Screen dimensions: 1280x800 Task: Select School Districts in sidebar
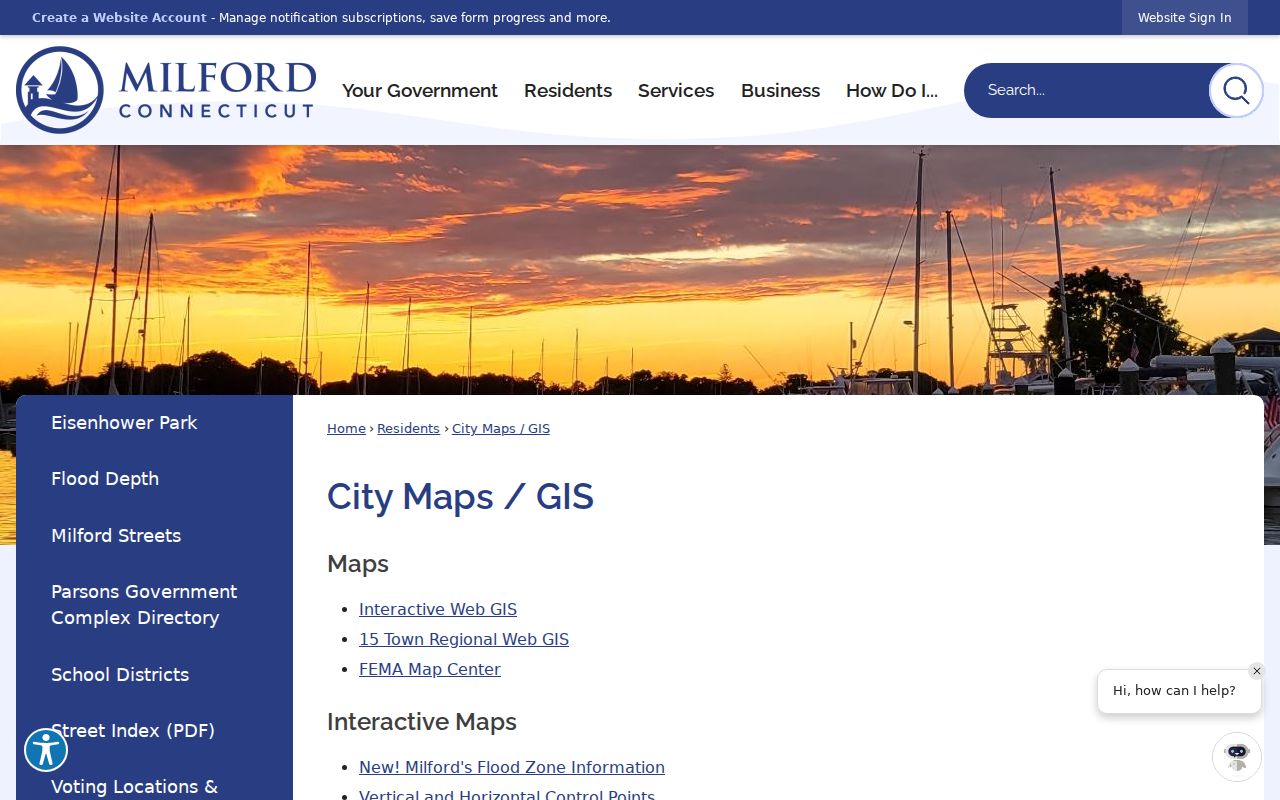[x=154, y=674]
